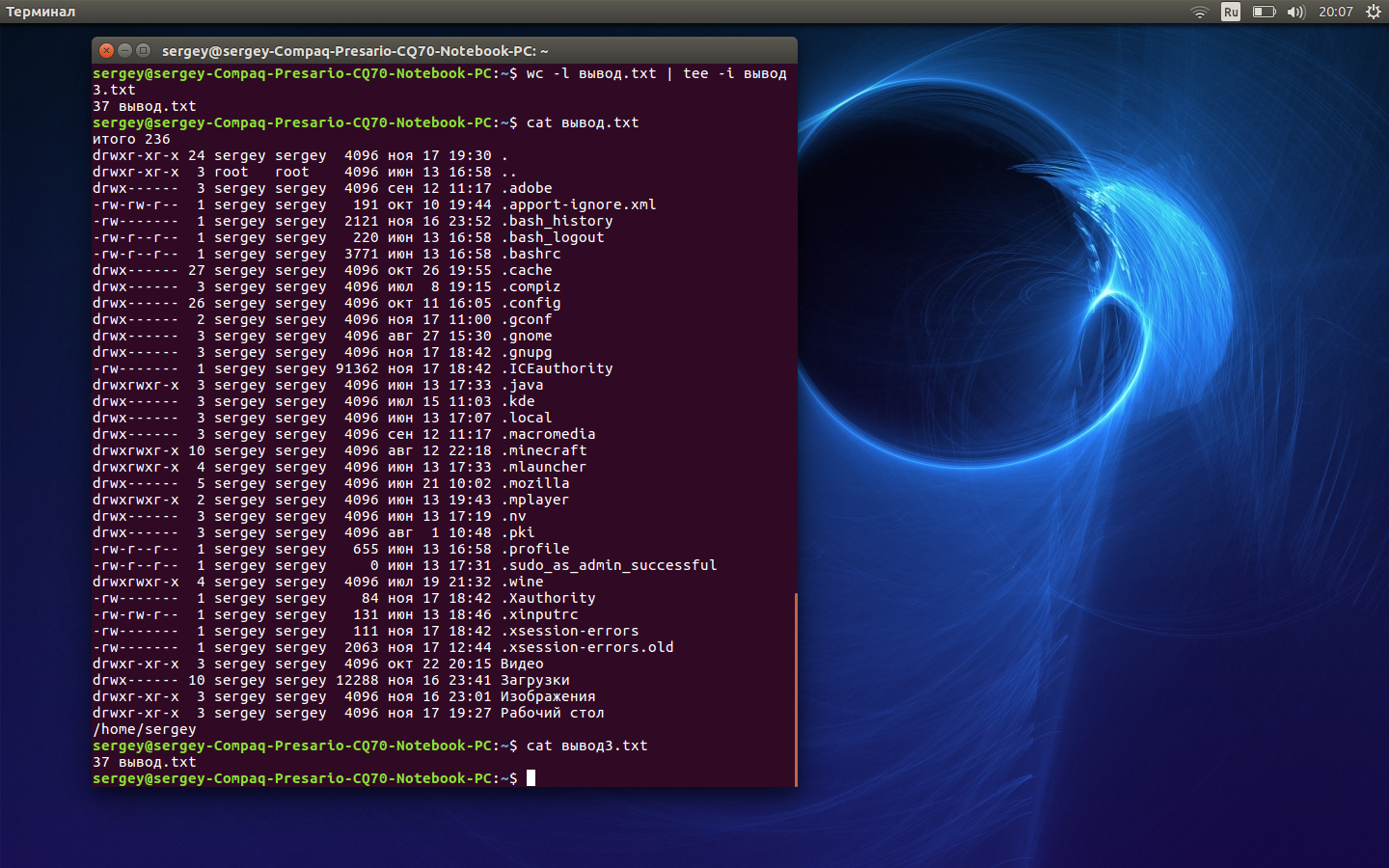Click the Wi-Fi network indicator icon
1389x868 pixels.
pyautogui.click(x=1199, y=12)
